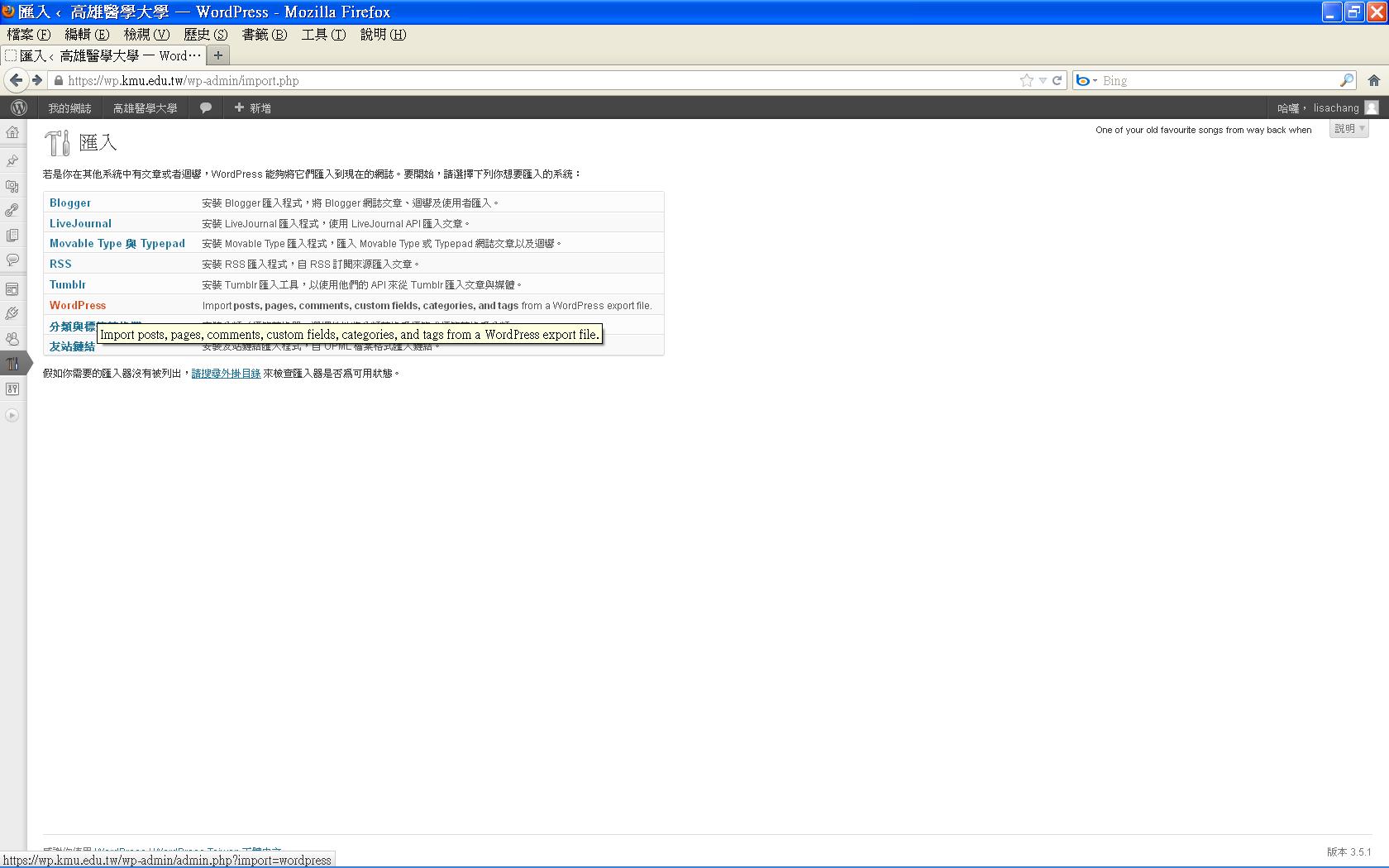1389x868 pixels.
Task: Open the Users icon in sidebar
Action: coord(12,339)
